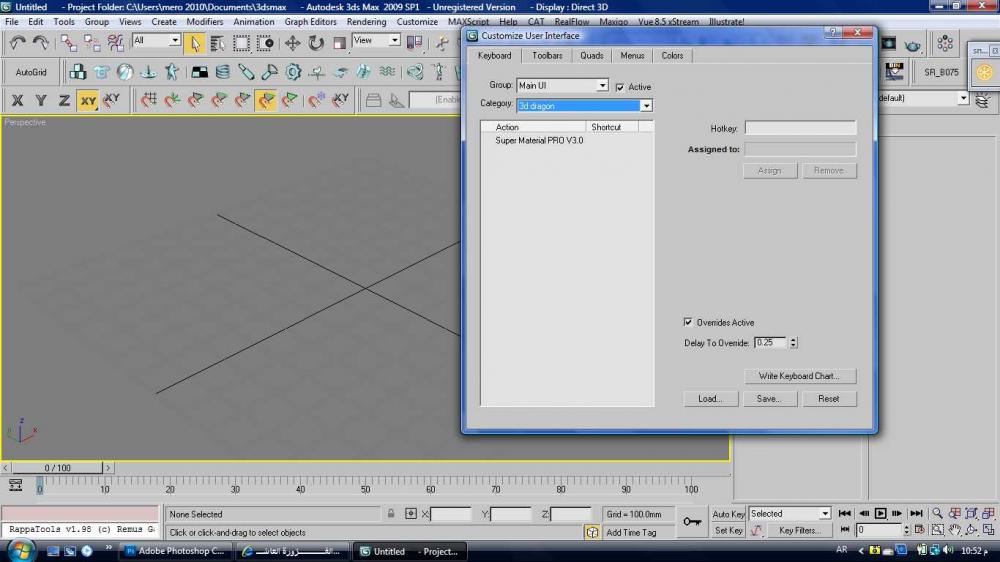Restrict to Y axis button
The height and width of the screenshot is (562, 1000).
point(41,100)
